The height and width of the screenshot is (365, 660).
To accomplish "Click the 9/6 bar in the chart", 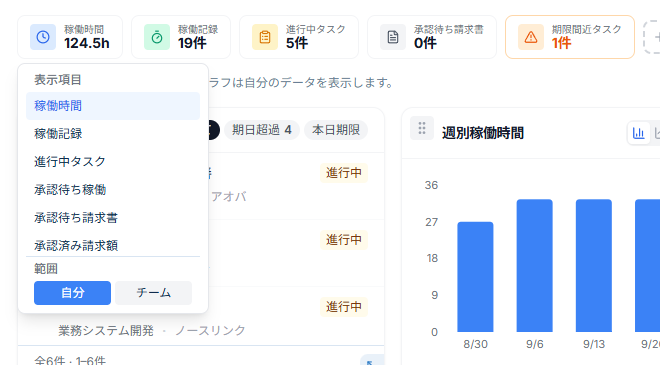I will tap(535, 266).
